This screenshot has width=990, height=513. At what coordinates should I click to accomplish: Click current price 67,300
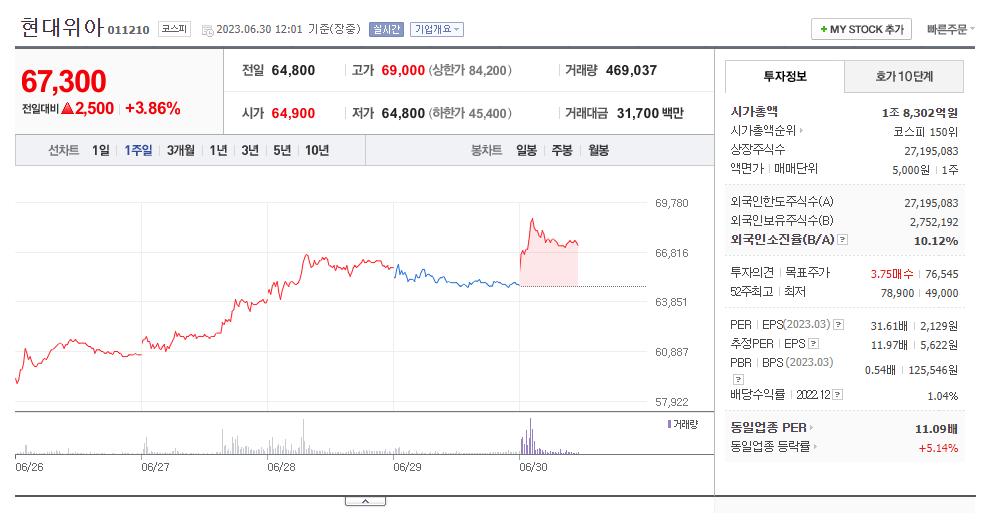pos(64,81)
